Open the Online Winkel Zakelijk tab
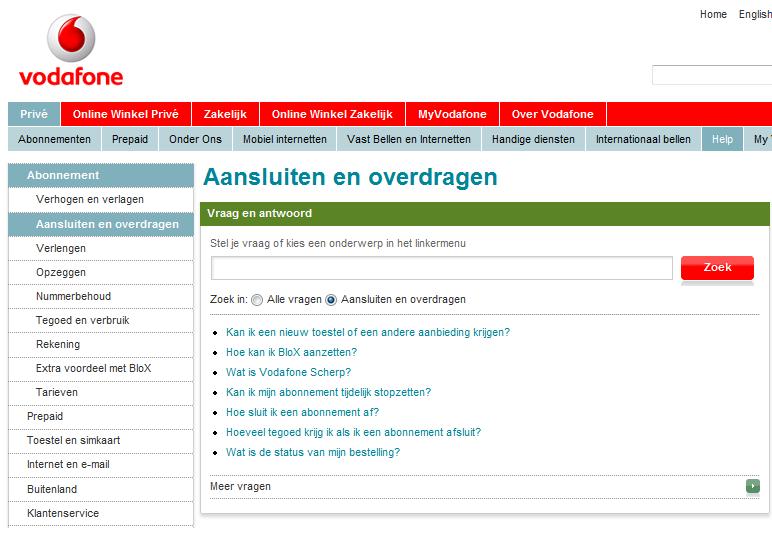772x533 pixels. 332,114
